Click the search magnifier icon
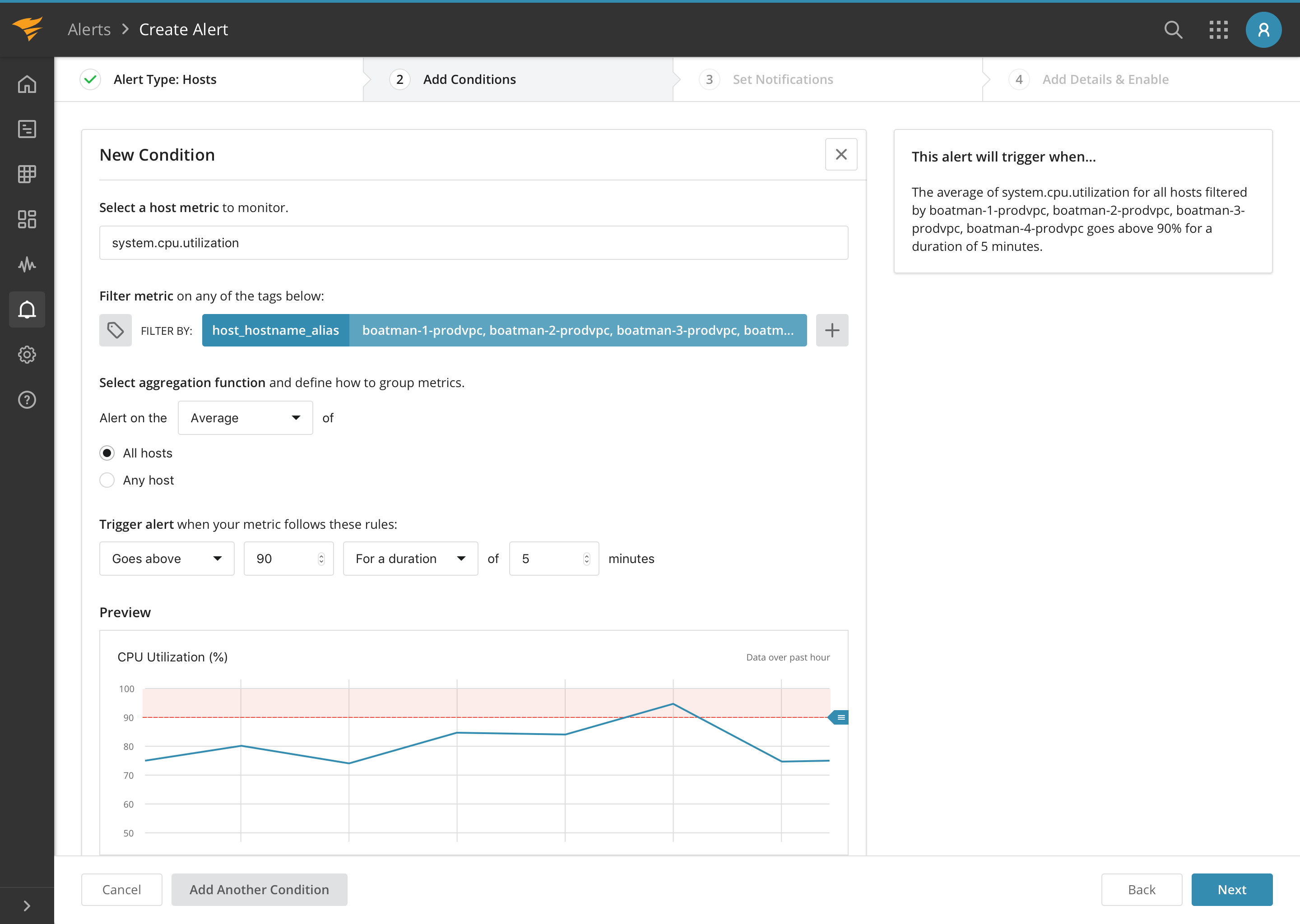This screenshot has height=924, width=1300. tap(1173, 30)
